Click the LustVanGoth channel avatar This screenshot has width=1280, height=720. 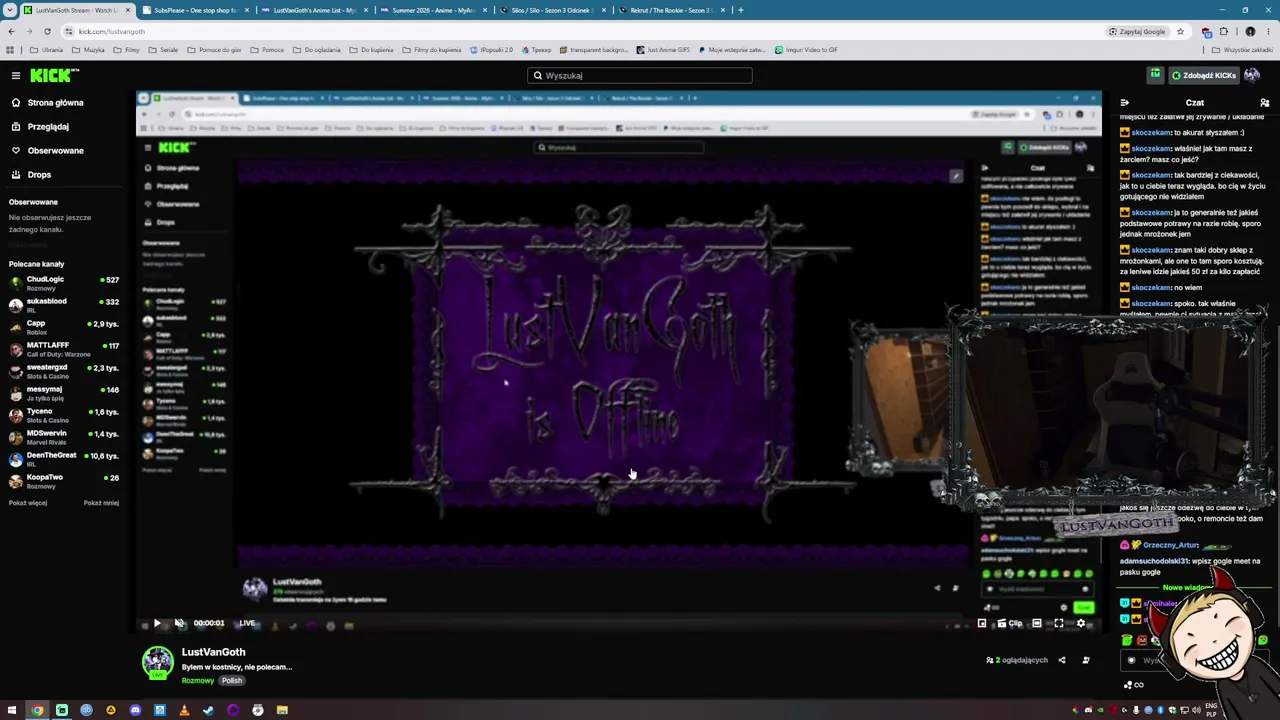tap(157, 662)
